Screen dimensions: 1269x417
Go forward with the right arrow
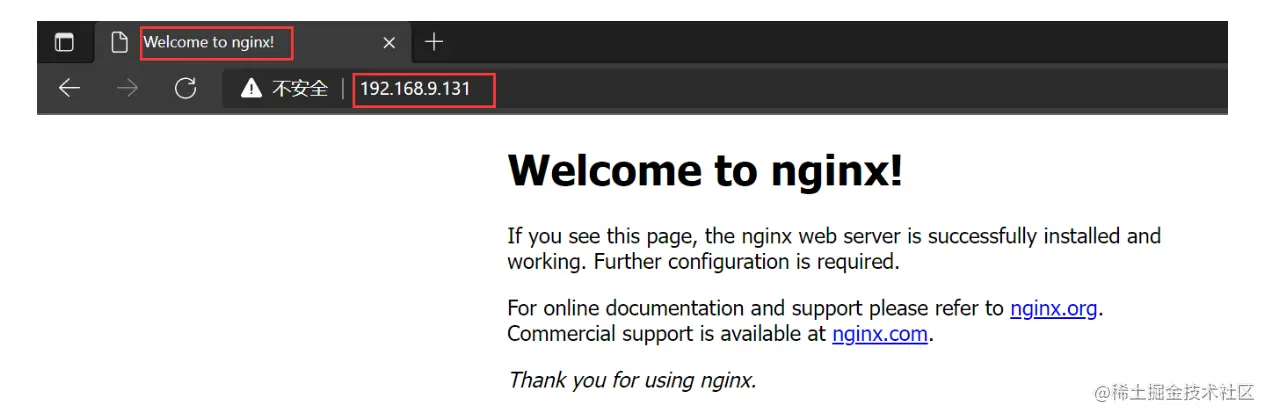(x=127, y=89)
